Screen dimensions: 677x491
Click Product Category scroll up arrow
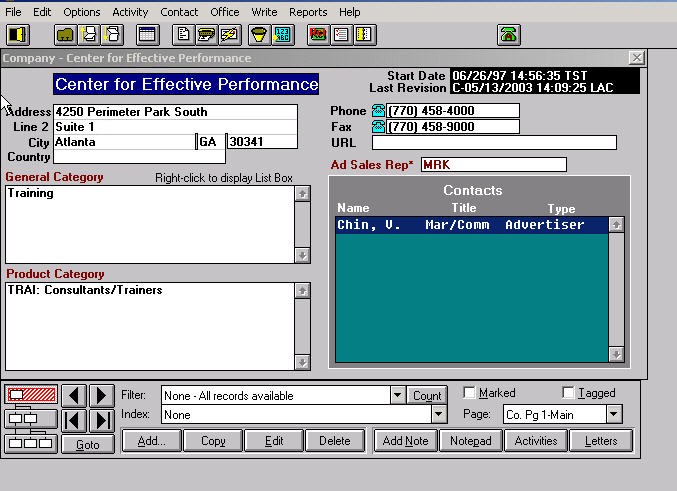302,290
